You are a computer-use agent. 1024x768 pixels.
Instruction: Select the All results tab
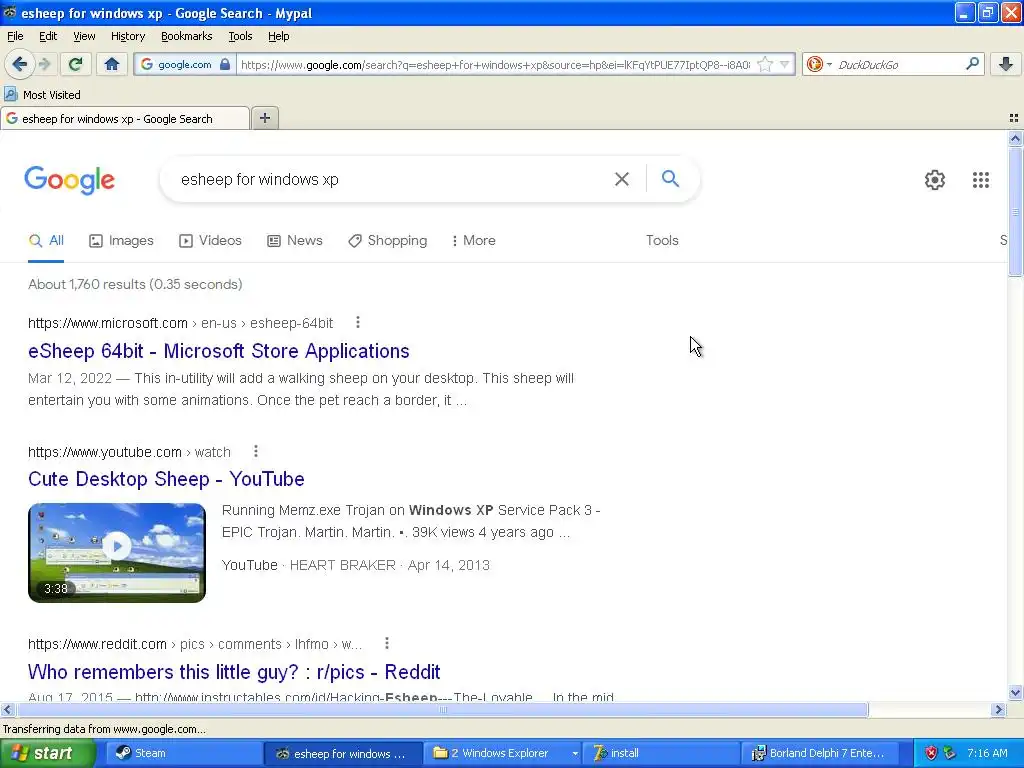[x=46, y=240]
